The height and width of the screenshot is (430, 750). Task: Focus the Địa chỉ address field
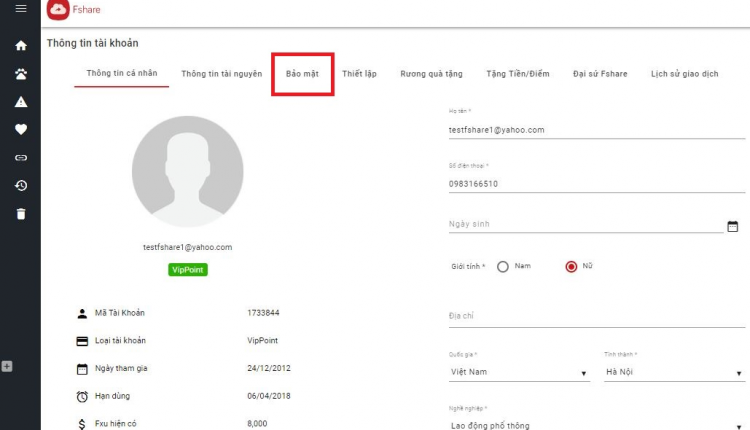pos(596,316)
